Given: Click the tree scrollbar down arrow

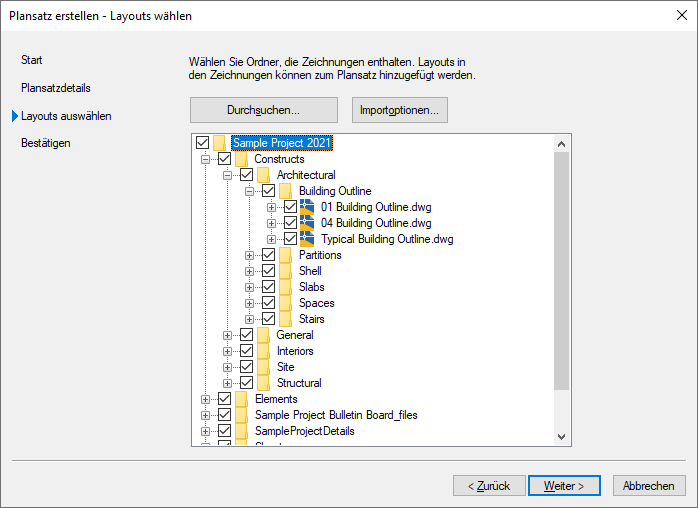Looking at the screenshot, I should click(562, 437).
